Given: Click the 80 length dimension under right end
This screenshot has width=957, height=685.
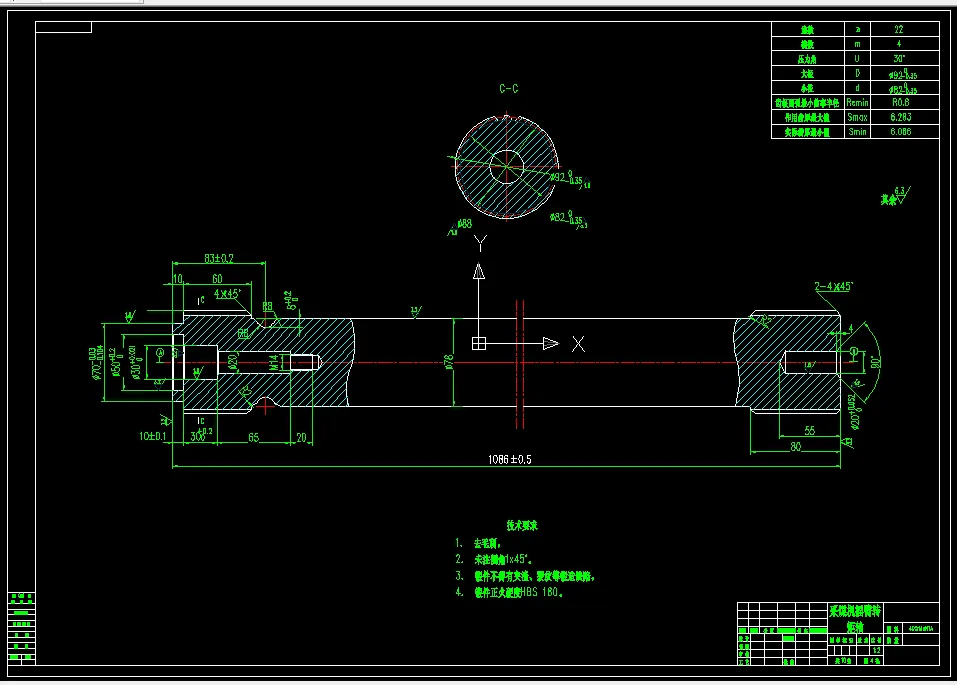Looking at the screenshot, I should [795, 447].
